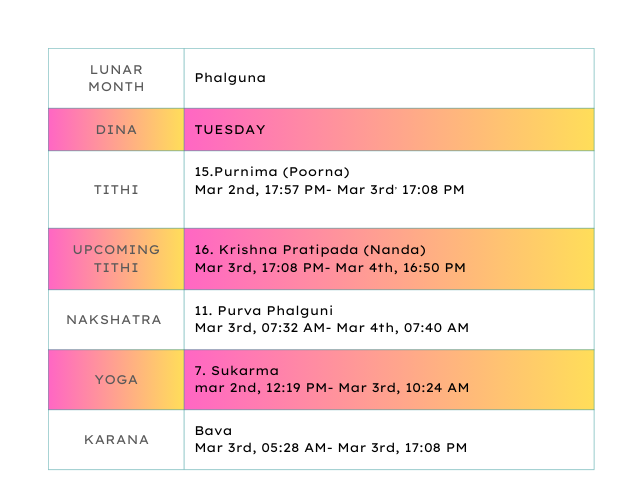The height and width of the screenshot is (480, 640).
Task: Click the Krishna Pratipada time range
Action: pos(330,267)
